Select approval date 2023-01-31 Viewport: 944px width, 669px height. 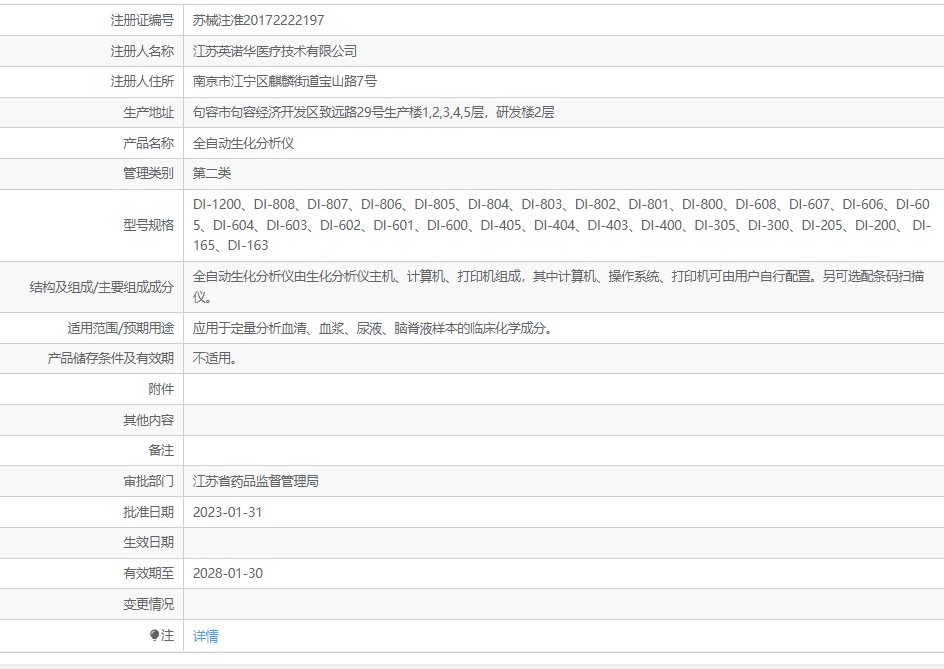click(228, 512)
